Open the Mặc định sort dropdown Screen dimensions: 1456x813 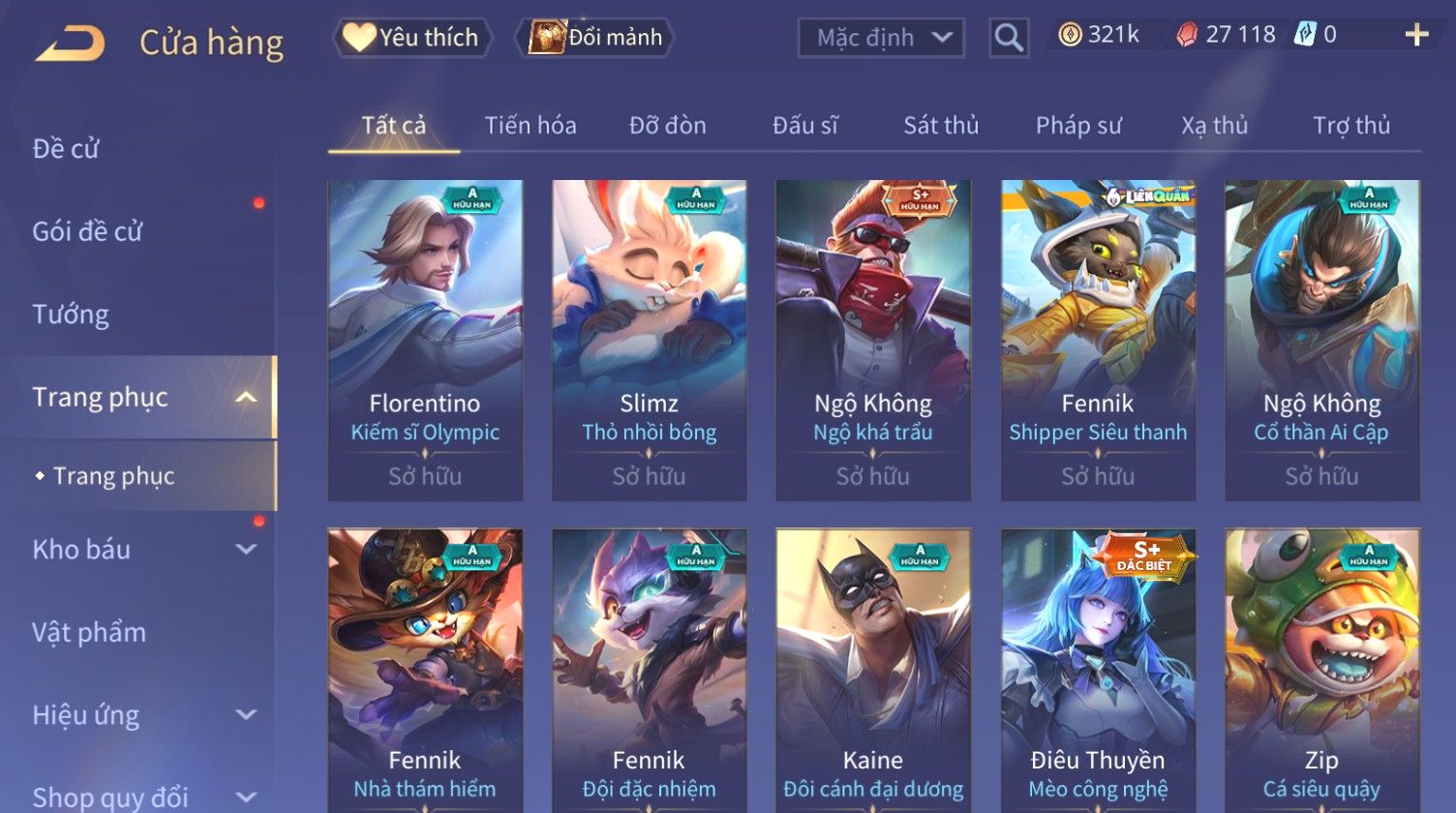[881, 38]
